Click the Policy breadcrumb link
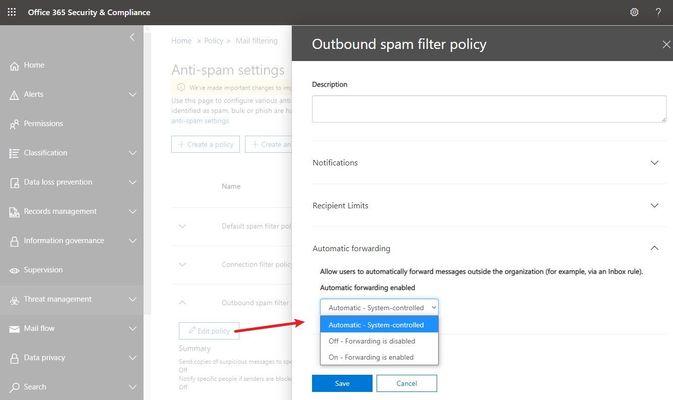Image resolution: width=673 pixels, height=400 pixels. click(x=214, y=41)
